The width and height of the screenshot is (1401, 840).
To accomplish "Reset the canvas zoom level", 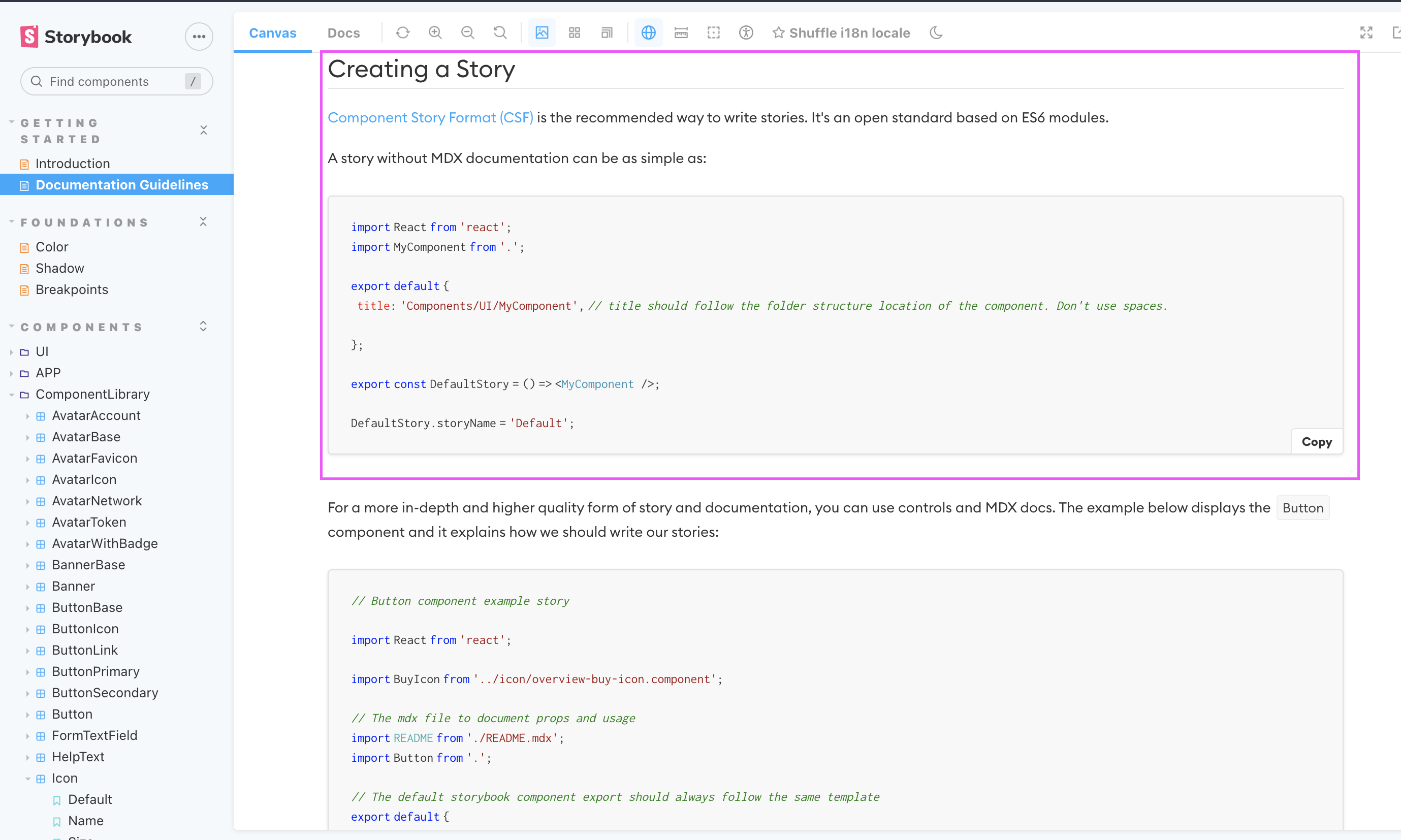I will (500, 33).
